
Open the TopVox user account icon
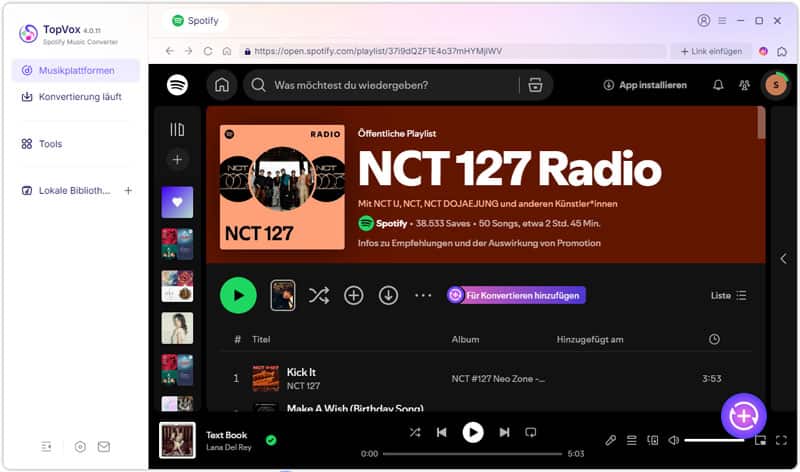pos(704,20)
